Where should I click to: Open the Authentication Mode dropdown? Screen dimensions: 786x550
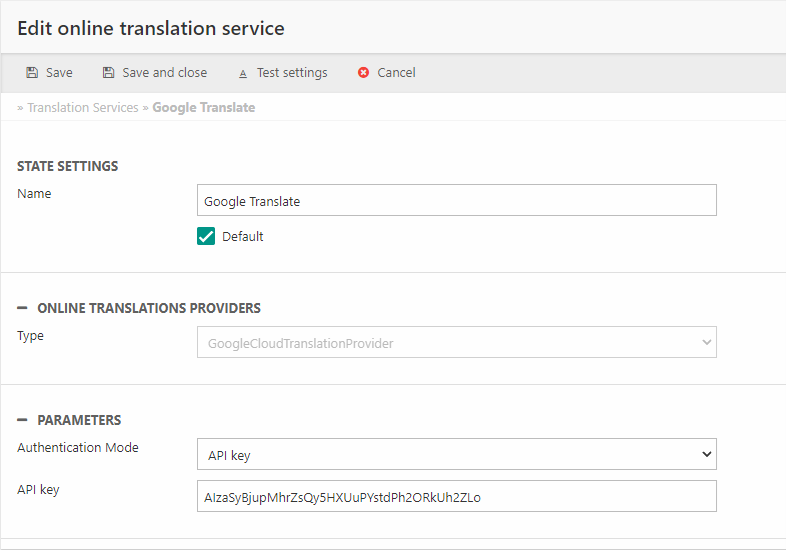(x=456, y=454)
